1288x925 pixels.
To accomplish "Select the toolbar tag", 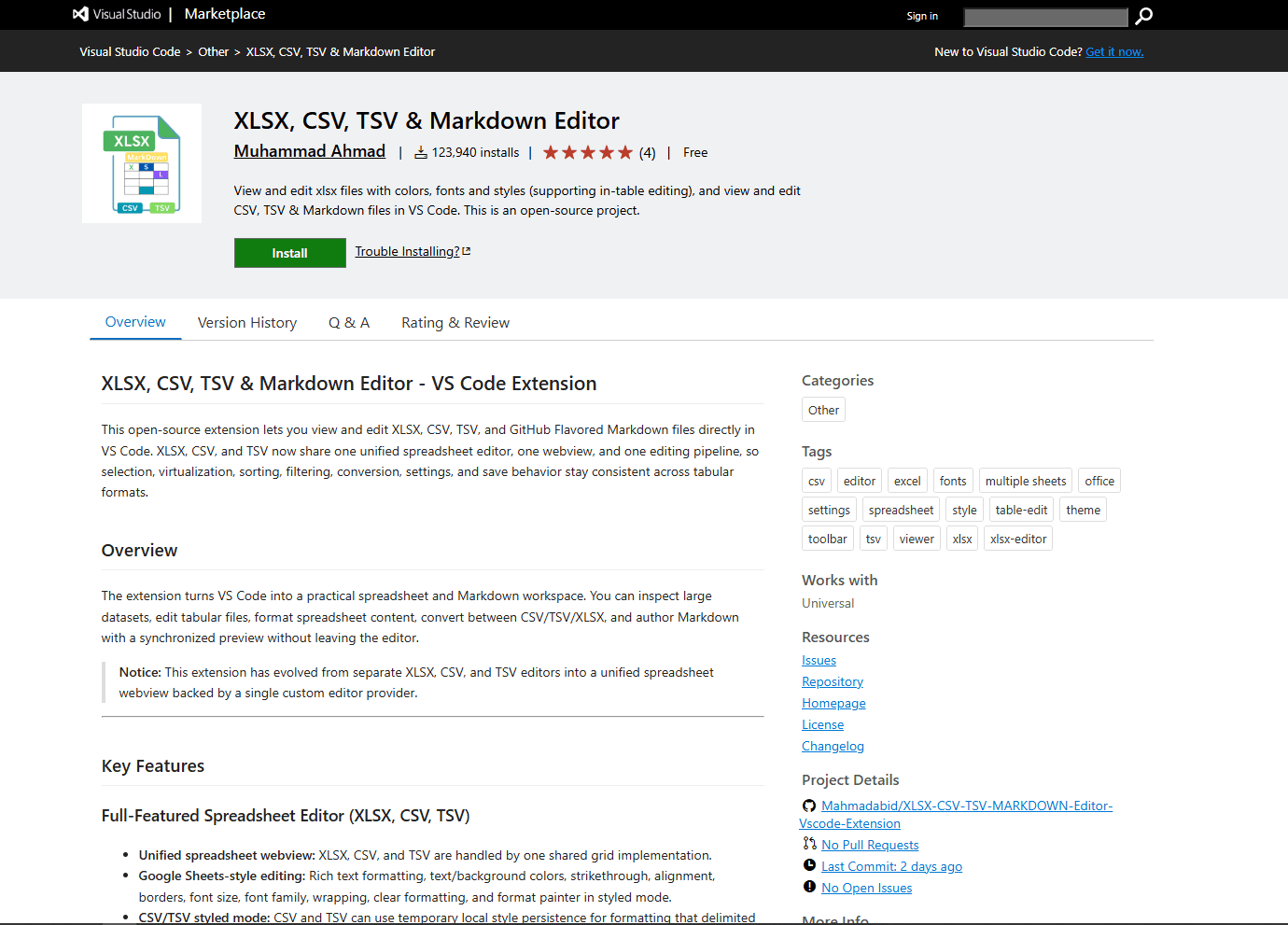I will pos(828,539).
